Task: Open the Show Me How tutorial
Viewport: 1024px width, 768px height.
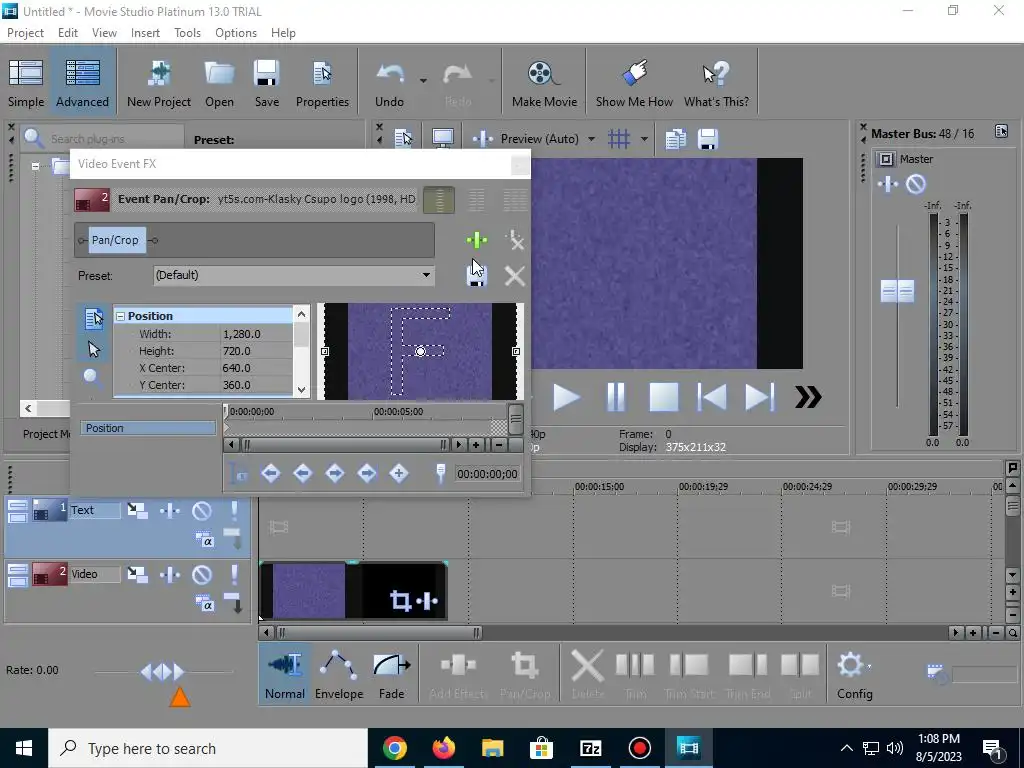Action: 634,83
